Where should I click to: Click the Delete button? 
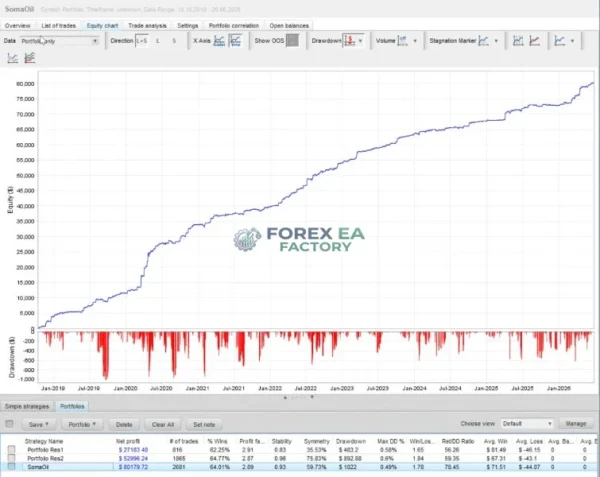pyautogui.click(x=124, y=425)
